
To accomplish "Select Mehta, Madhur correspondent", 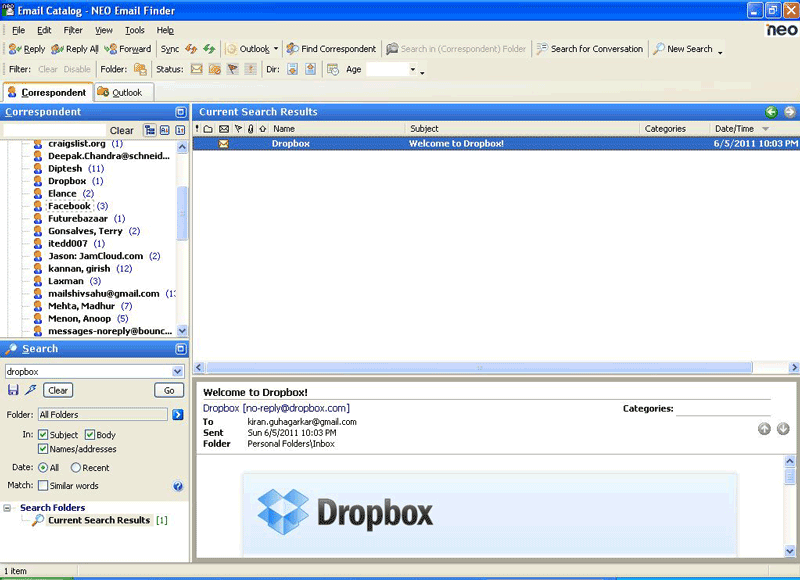I will [x=82, y=306].
